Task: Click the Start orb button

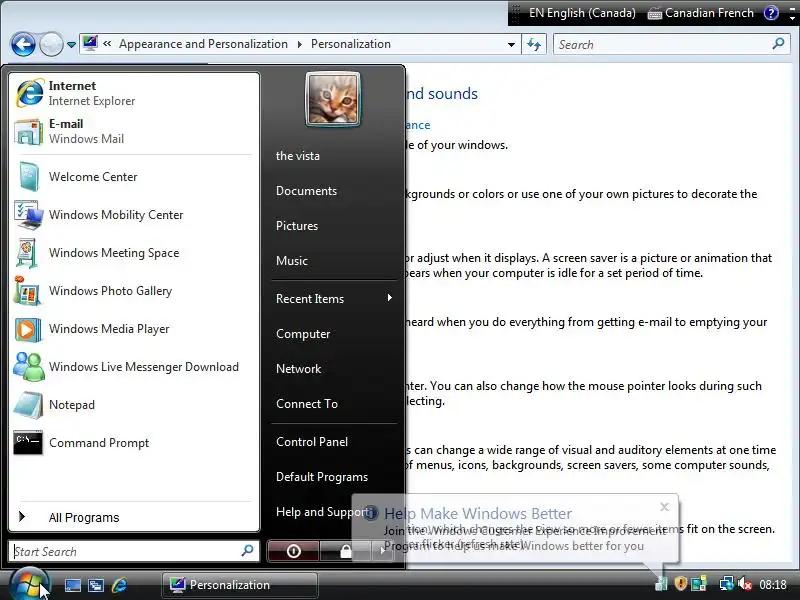Action: pyautogui.click(x=29, y=584)
